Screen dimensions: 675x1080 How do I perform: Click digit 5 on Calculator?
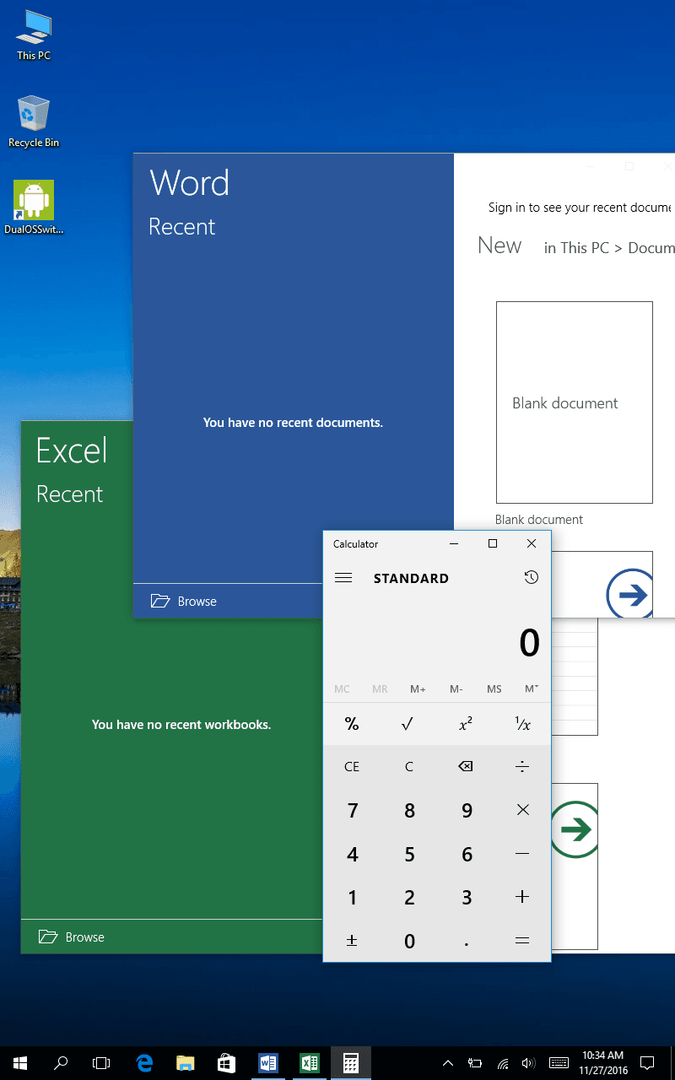point(408,854)
